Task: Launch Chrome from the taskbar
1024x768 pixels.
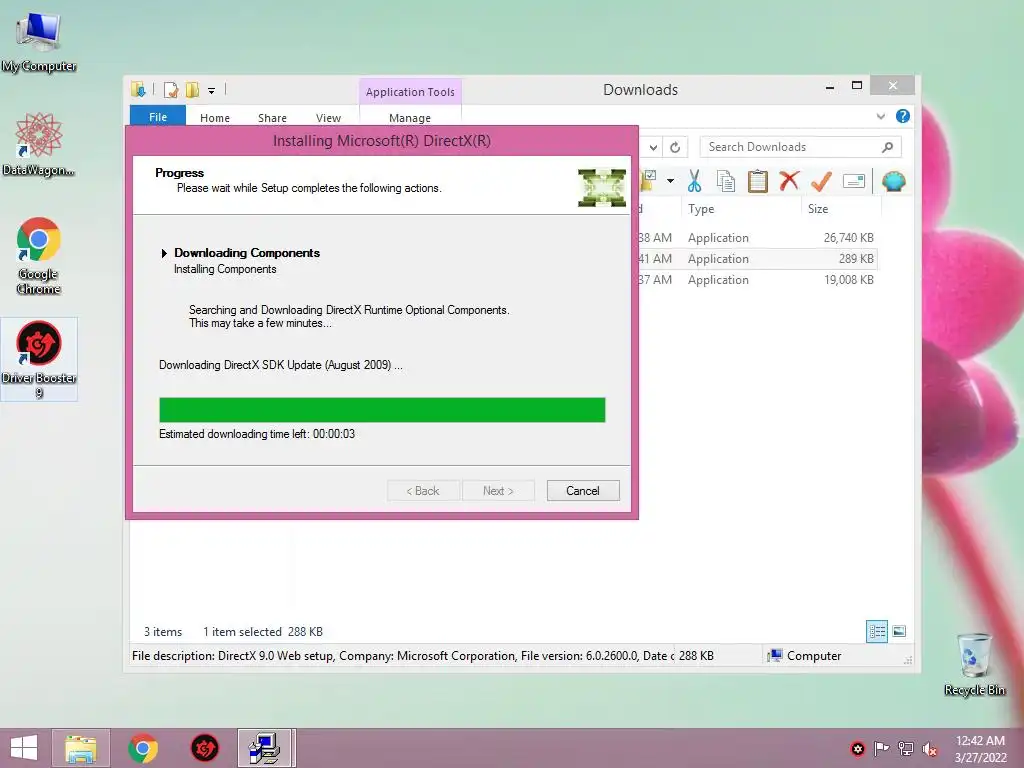Action: (x=143, y=748)
